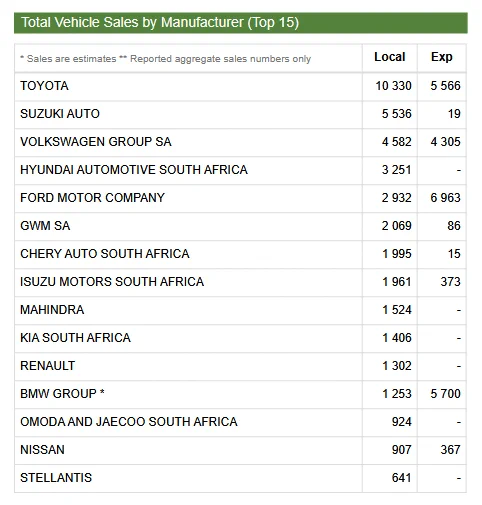Click the BMW GROUP * row
The image size is (482, 505).
240,394
